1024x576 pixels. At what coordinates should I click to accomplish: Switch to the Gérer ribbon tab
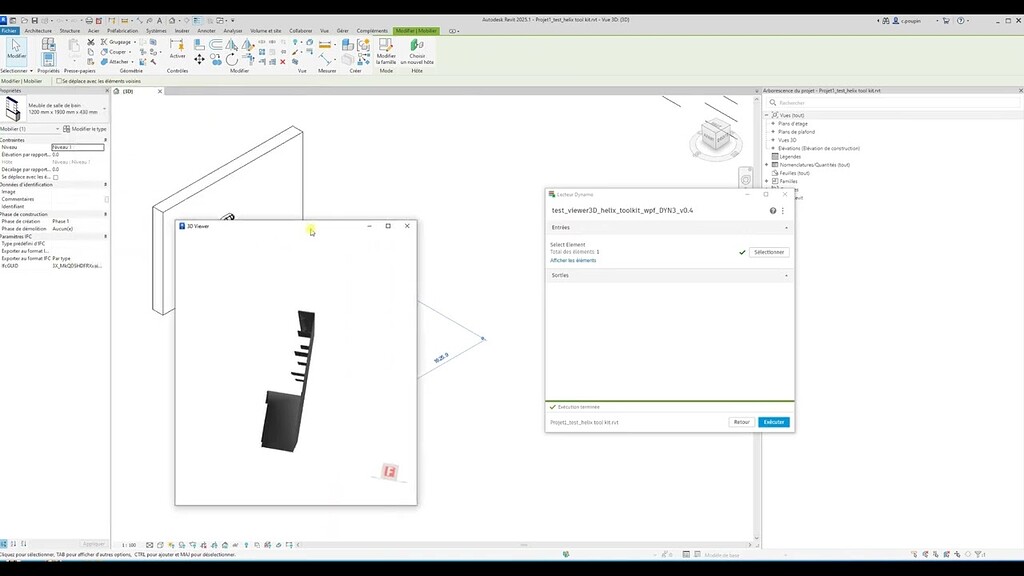(x=342, y=31)
